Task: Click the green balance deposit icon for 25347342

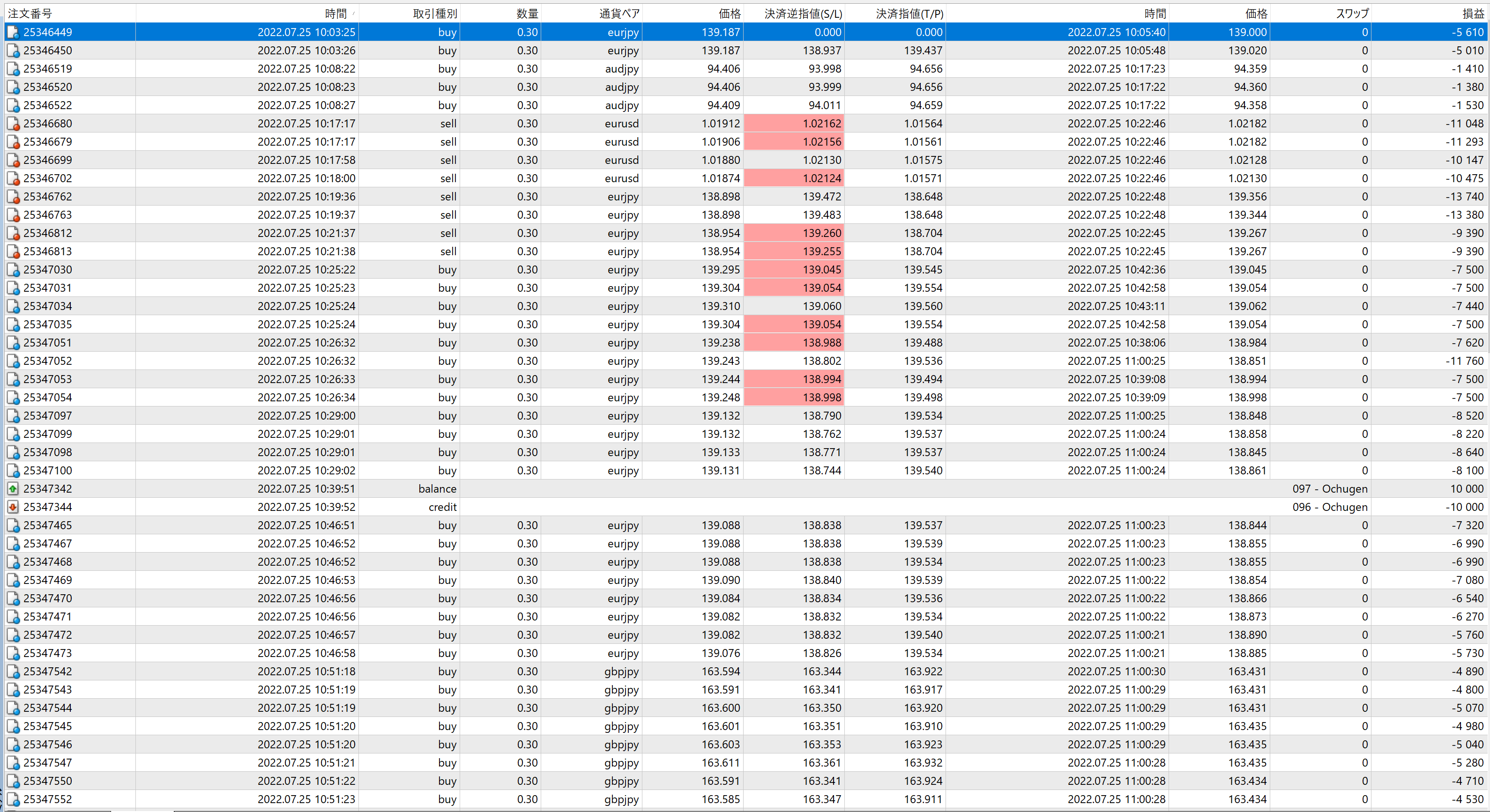Action: (x=13, y=489)
